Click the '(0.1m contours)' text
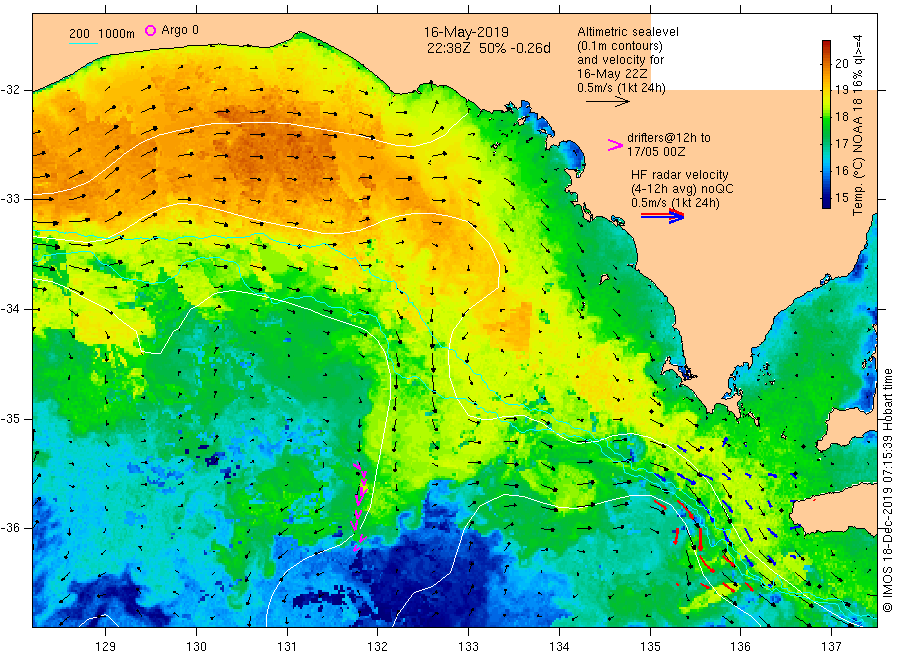The width and height of the screenshot is (900, 660). [620, 46]
